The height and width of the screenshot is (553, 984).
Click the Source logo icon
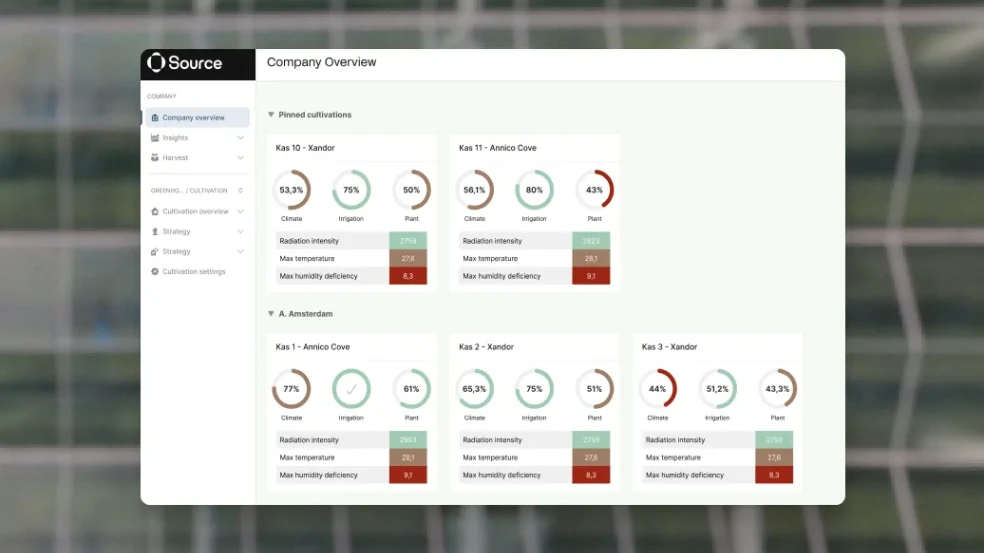pos(156,63)
